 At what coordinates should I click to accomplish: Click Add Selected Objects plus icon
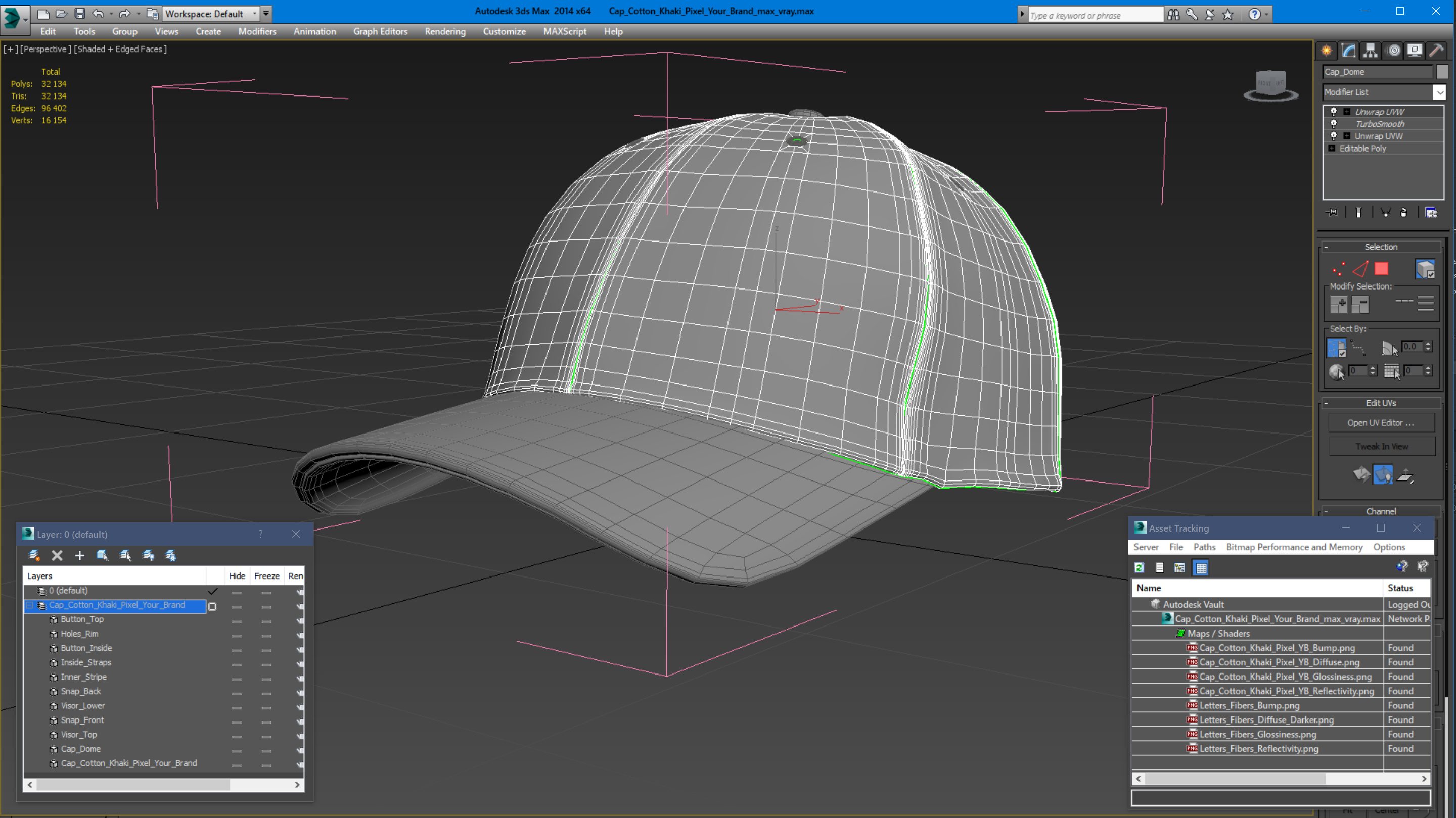coord(79,555)
